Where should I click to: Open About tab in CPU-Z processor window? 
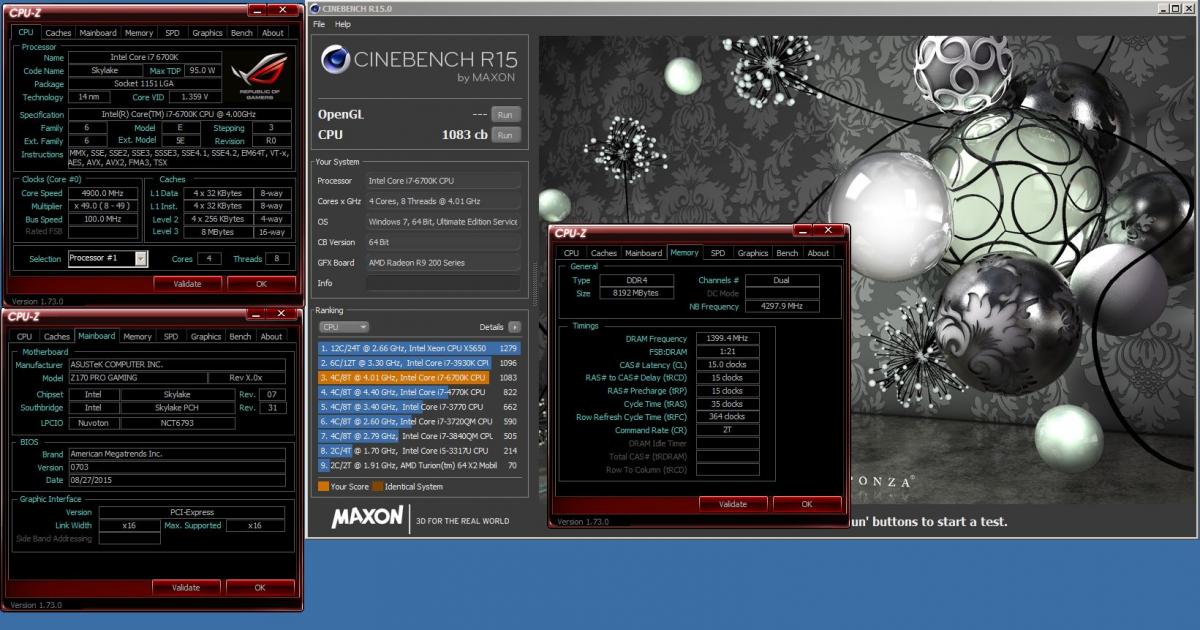272,33
